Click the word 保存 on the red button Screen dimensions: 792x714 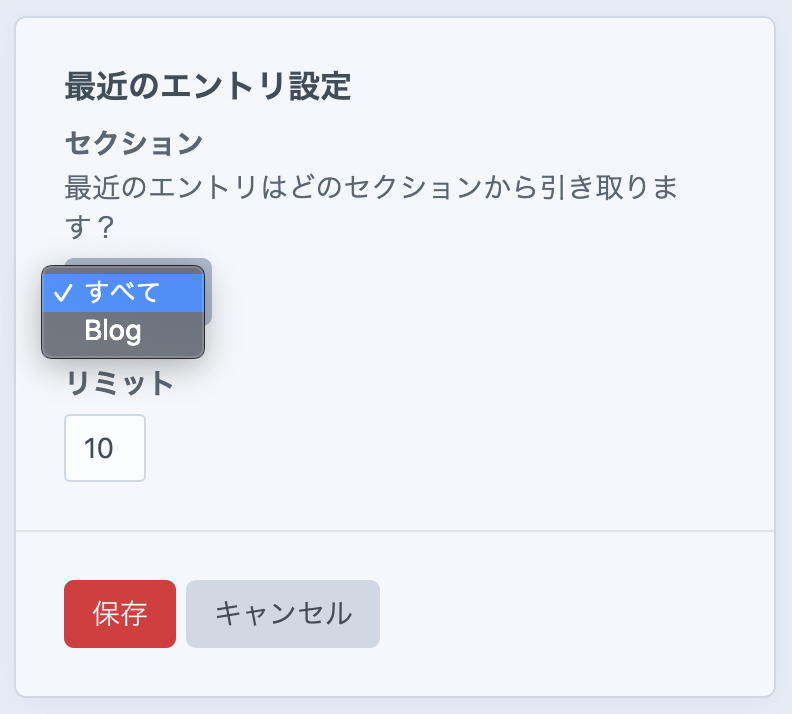(x=120, y=614)
